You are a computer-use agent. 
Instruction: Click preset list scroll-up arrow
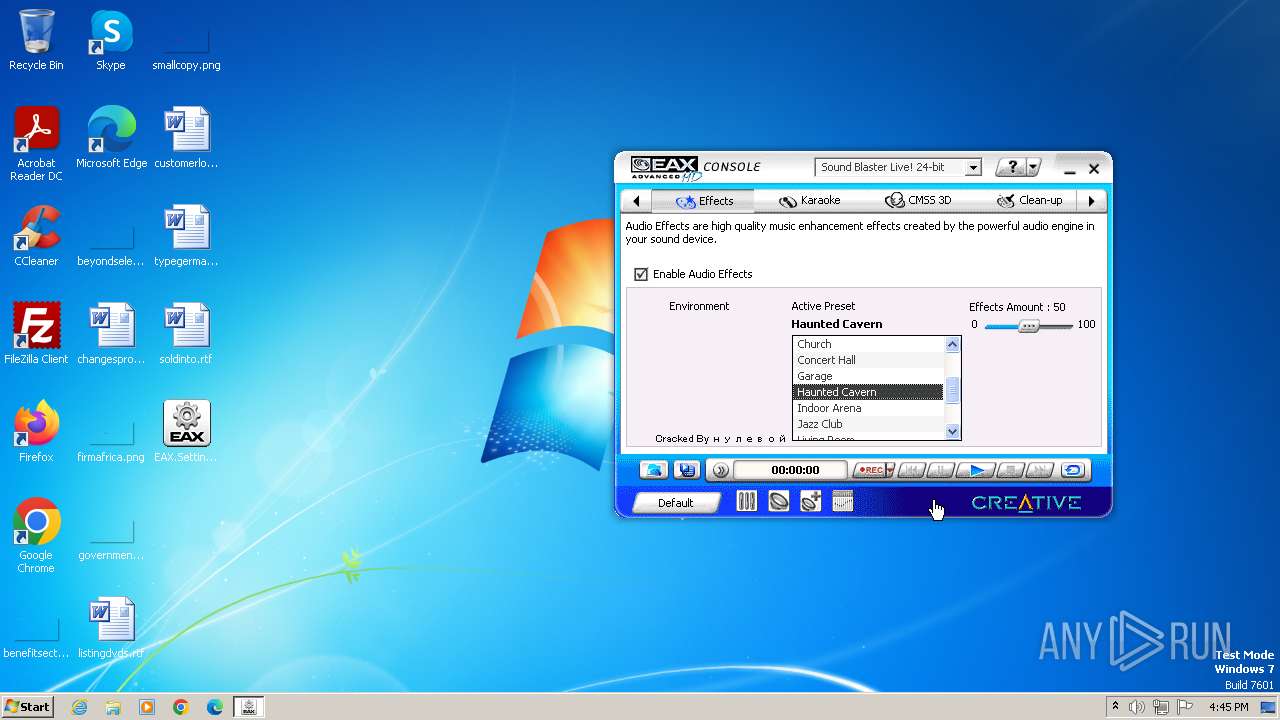[x=952, y=345]
